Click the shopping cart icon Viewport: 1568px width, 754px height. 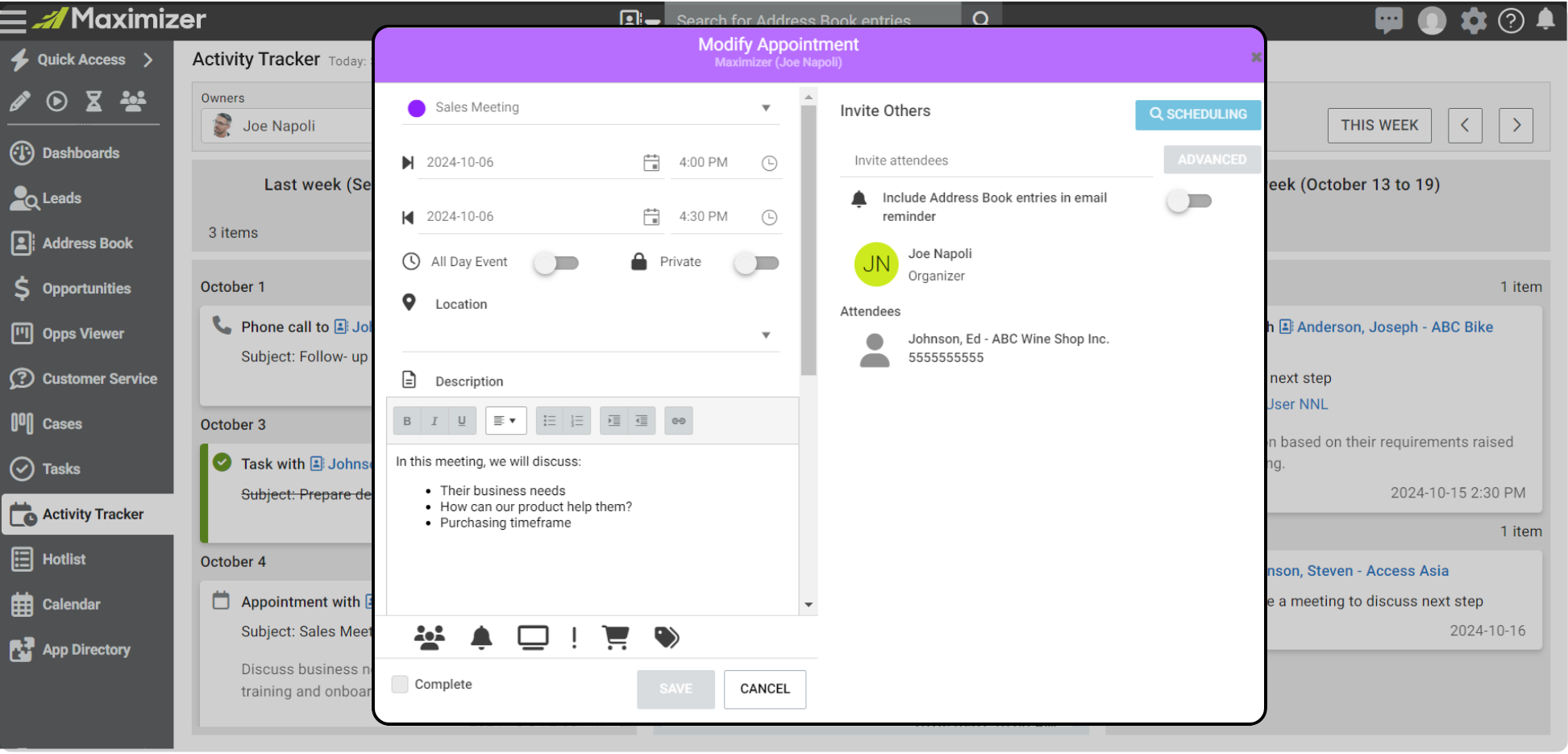(x=616, y=638)
